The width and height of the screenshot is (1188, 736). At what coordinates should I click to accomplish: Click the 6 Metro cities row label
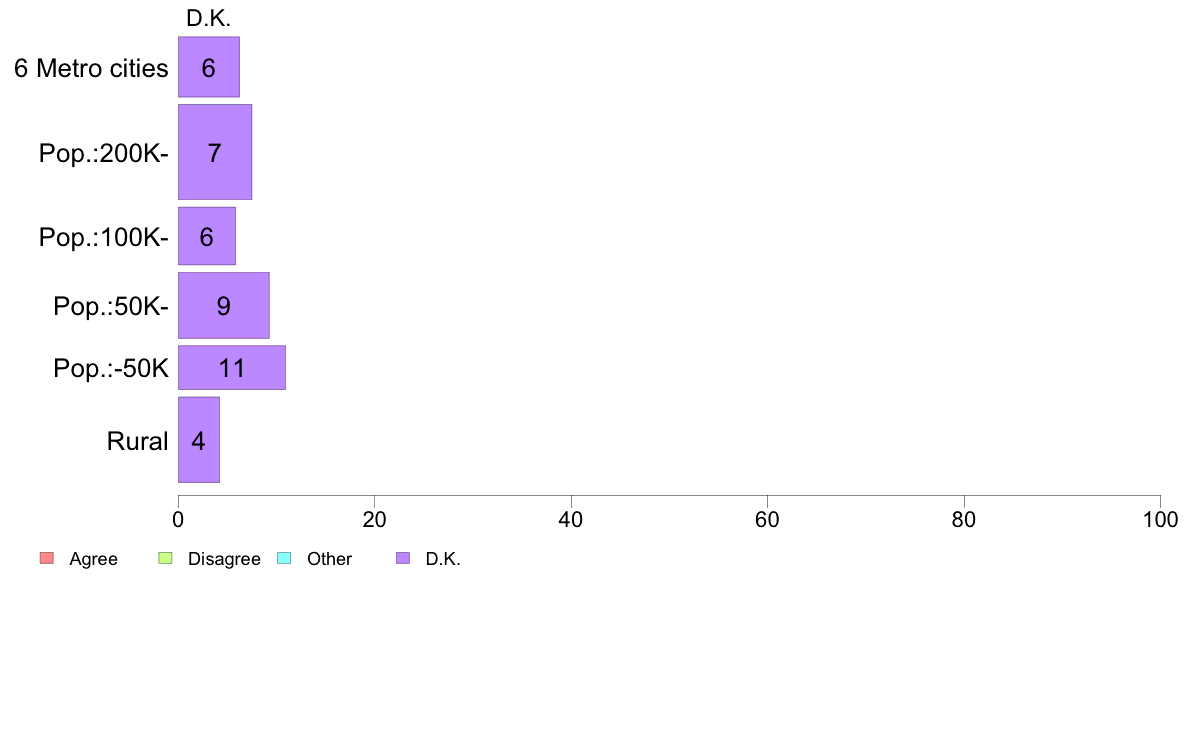tap(91, 68)
